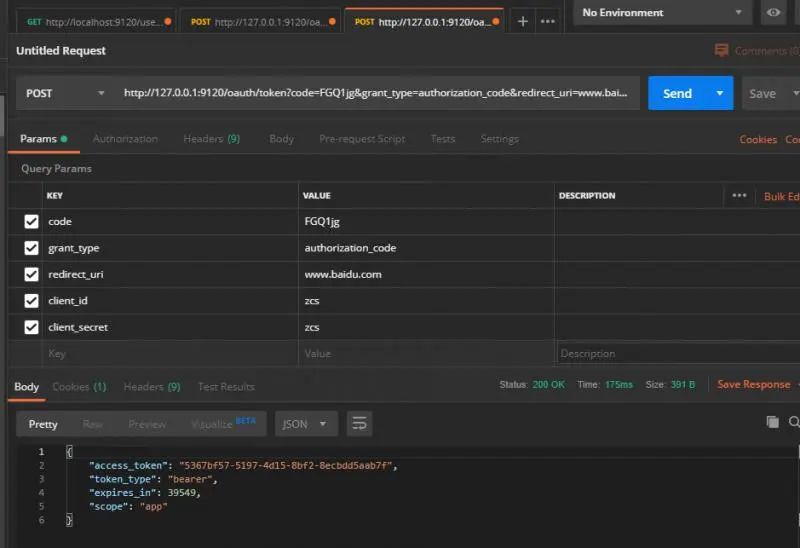
Task: Select the Params tab
Action: [x=43, y=139]
